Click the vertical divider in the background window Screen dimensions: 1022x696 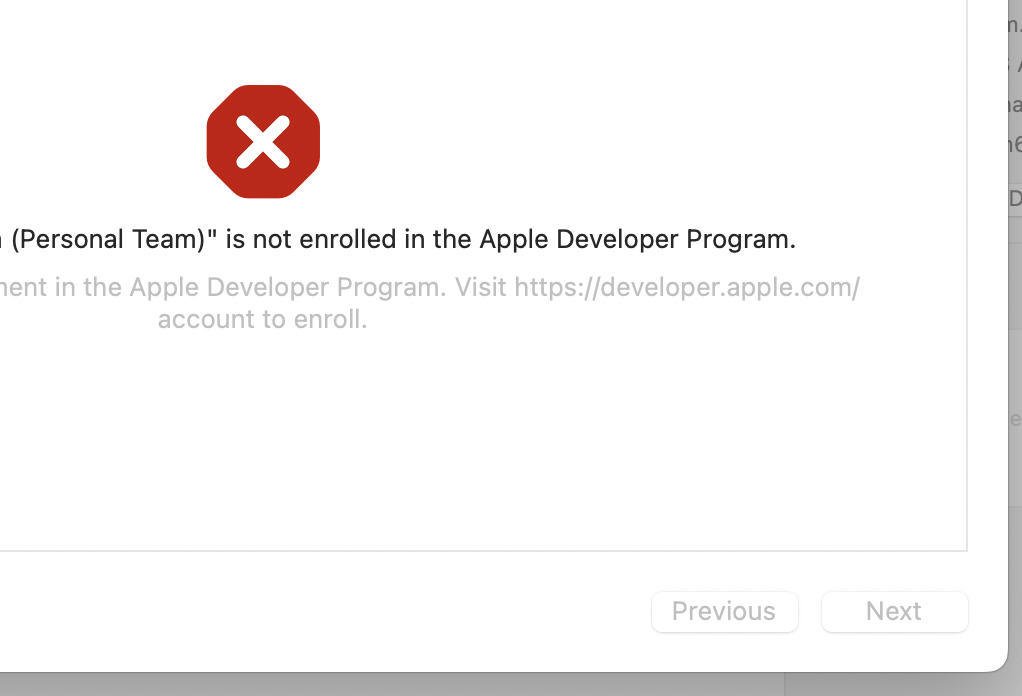pos(785,684)
